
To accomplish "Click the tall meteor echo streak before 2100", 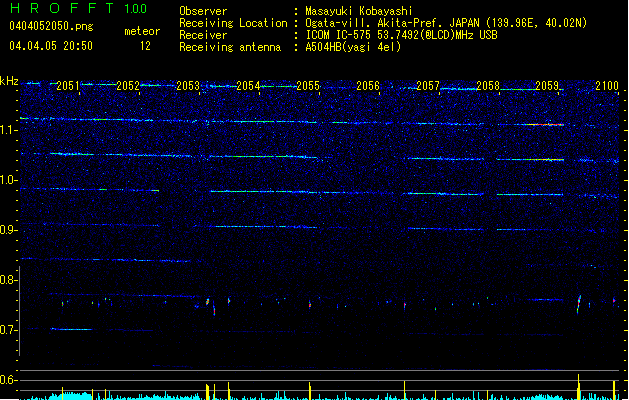I will pyautogui.click(x=579, y=304).
